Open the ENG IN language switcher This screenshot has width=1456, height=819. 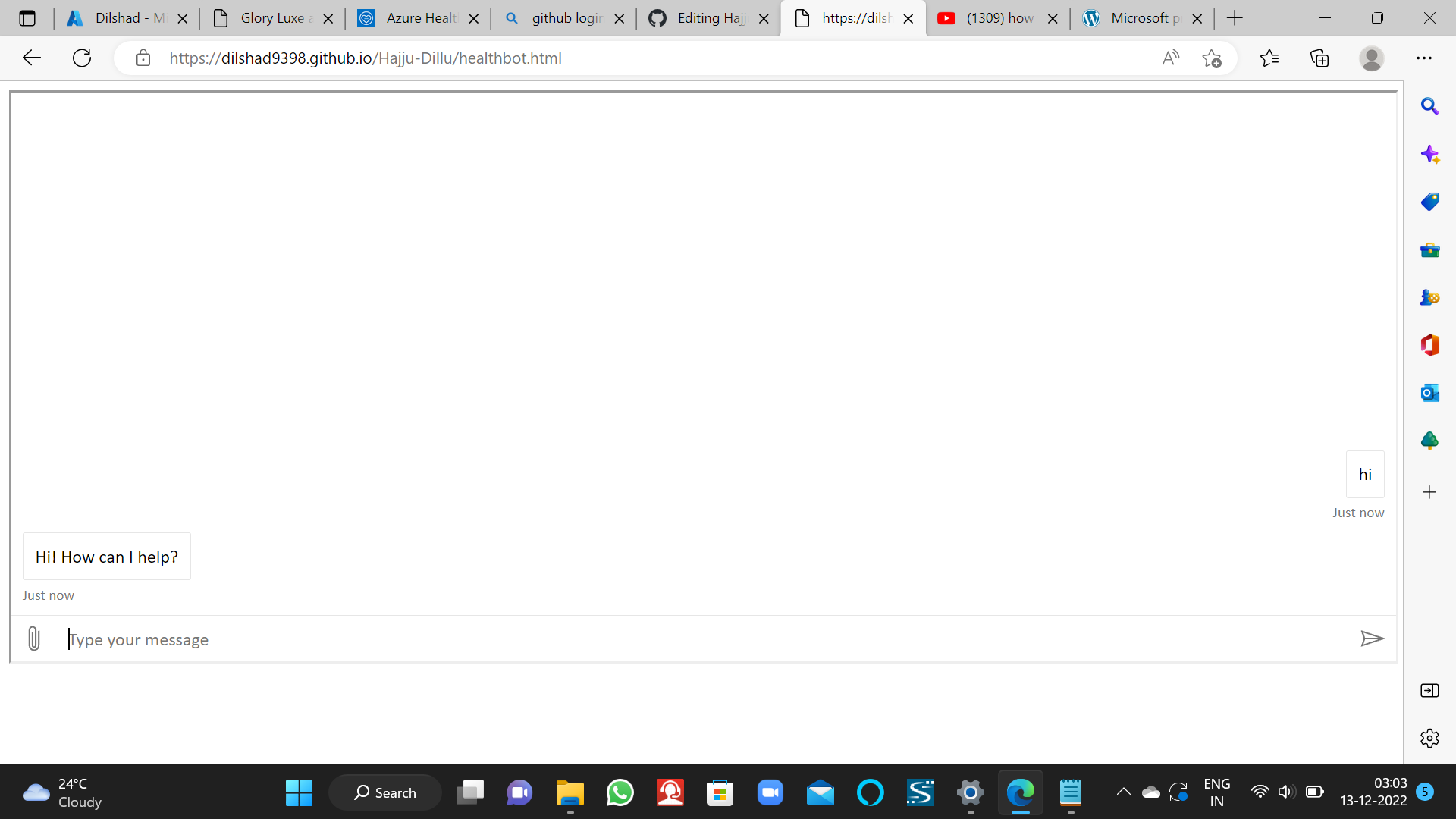[1216, 792]
